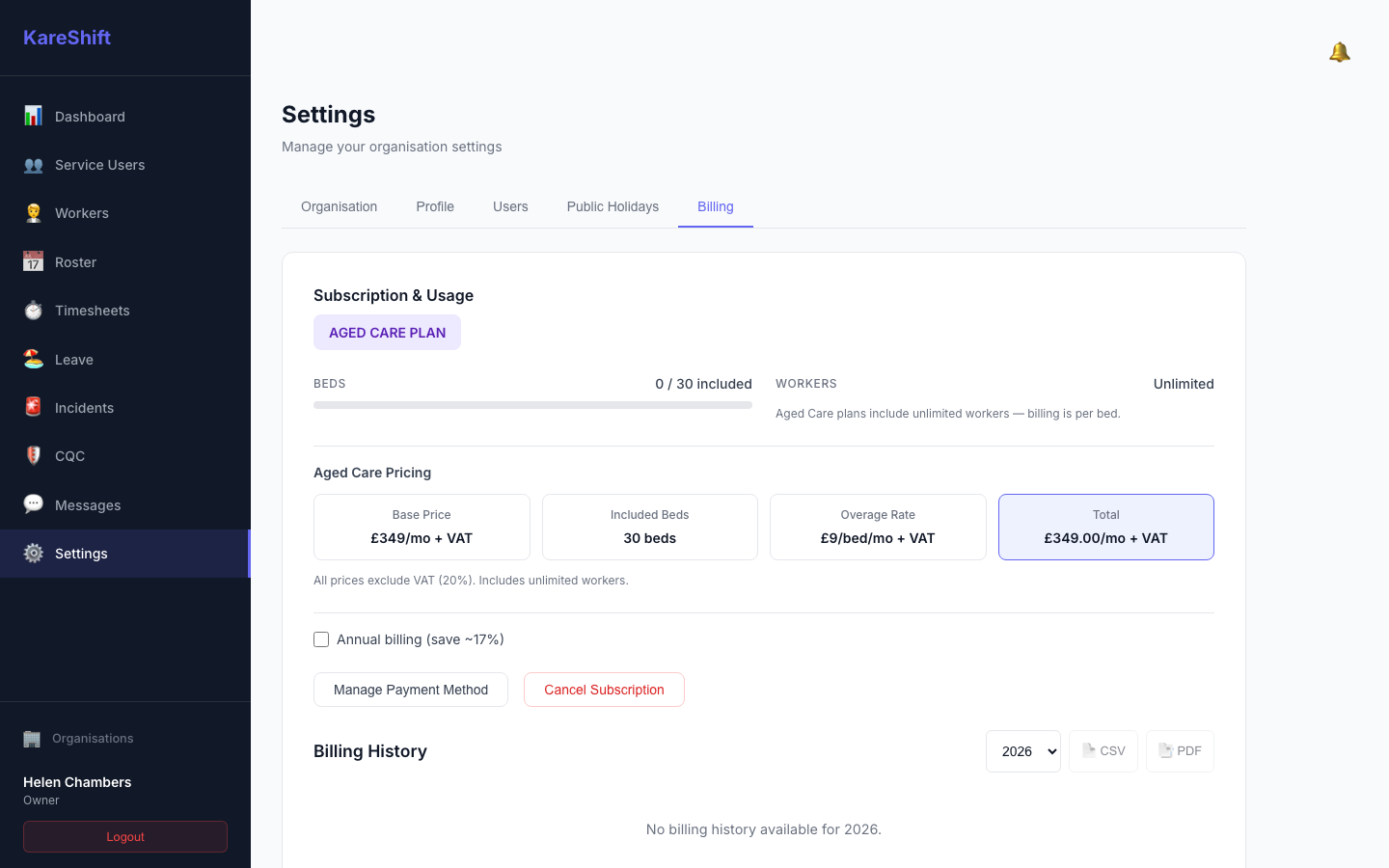Screen dimensions: 1389x868
Task: Click the 'All prices exclude VAT' note
Action: [x=471, y=581]
